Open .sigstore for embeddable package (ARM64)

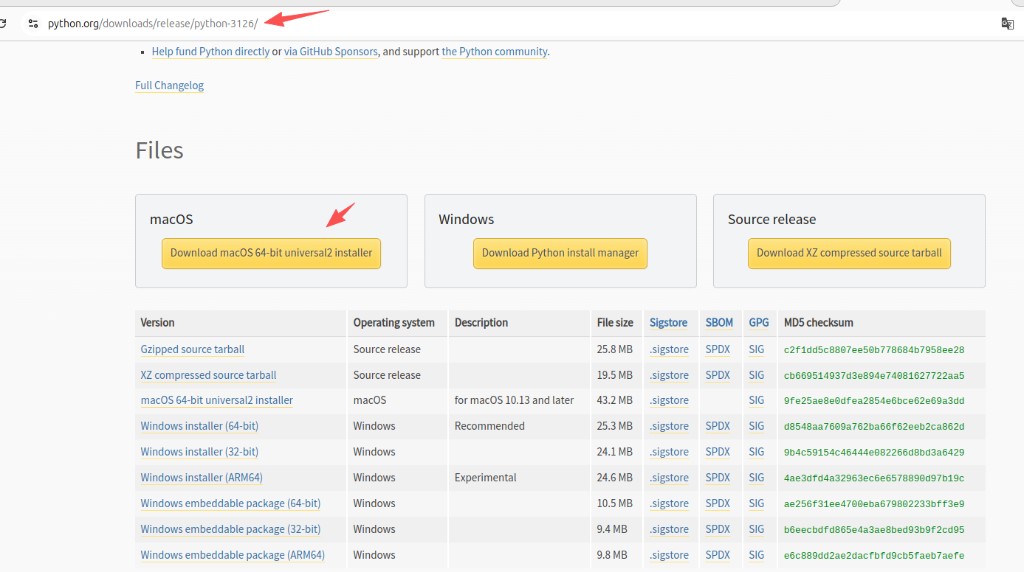tap(669, 555)
